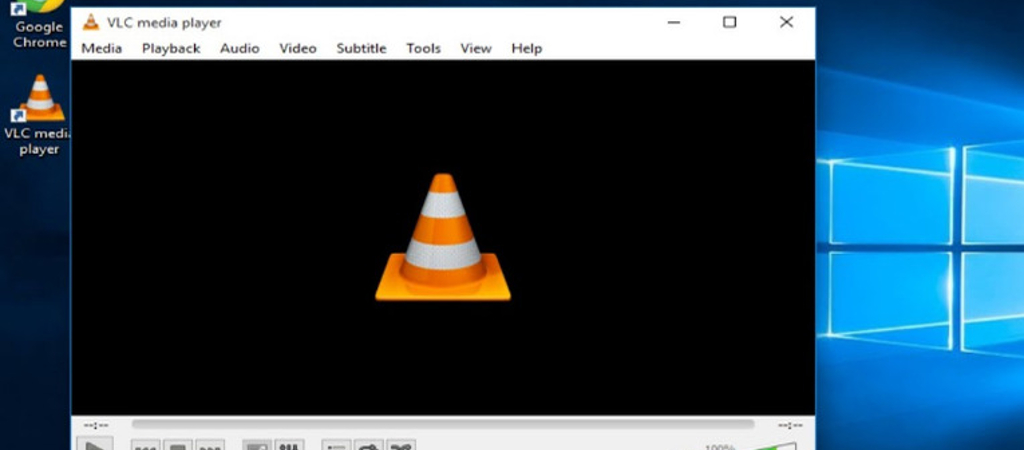Open the Subtitle menu
The image size is (1024, 450).
click(x=361, y=48)
